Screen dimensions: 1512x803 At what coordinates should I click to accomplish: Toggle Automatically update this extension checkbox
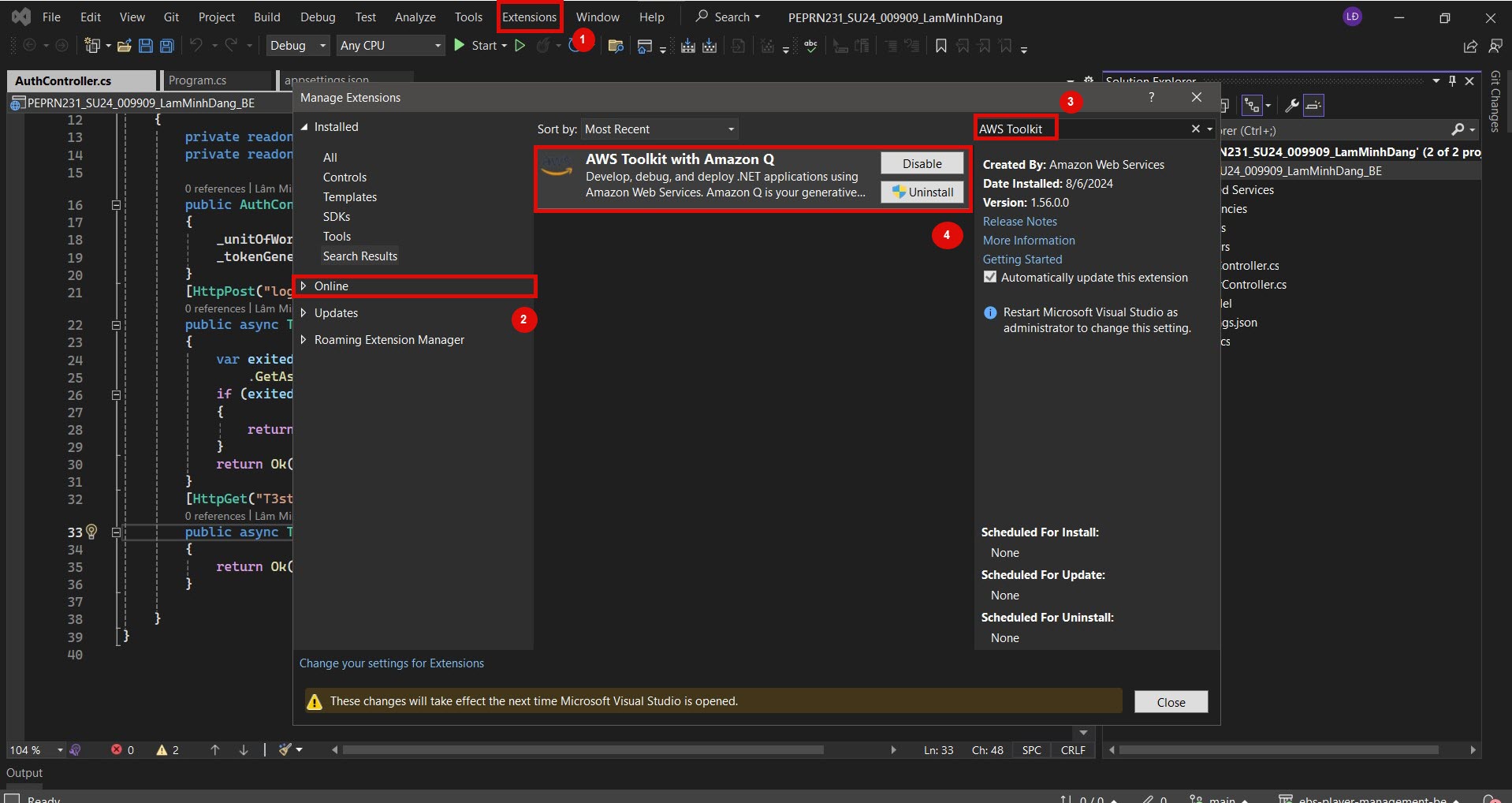tap(990, 277)
